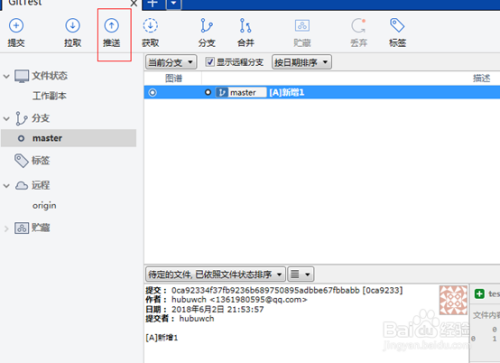The image size is (500, 363).
Task: Open the list view mode dropdown
Action: (301, 274)
